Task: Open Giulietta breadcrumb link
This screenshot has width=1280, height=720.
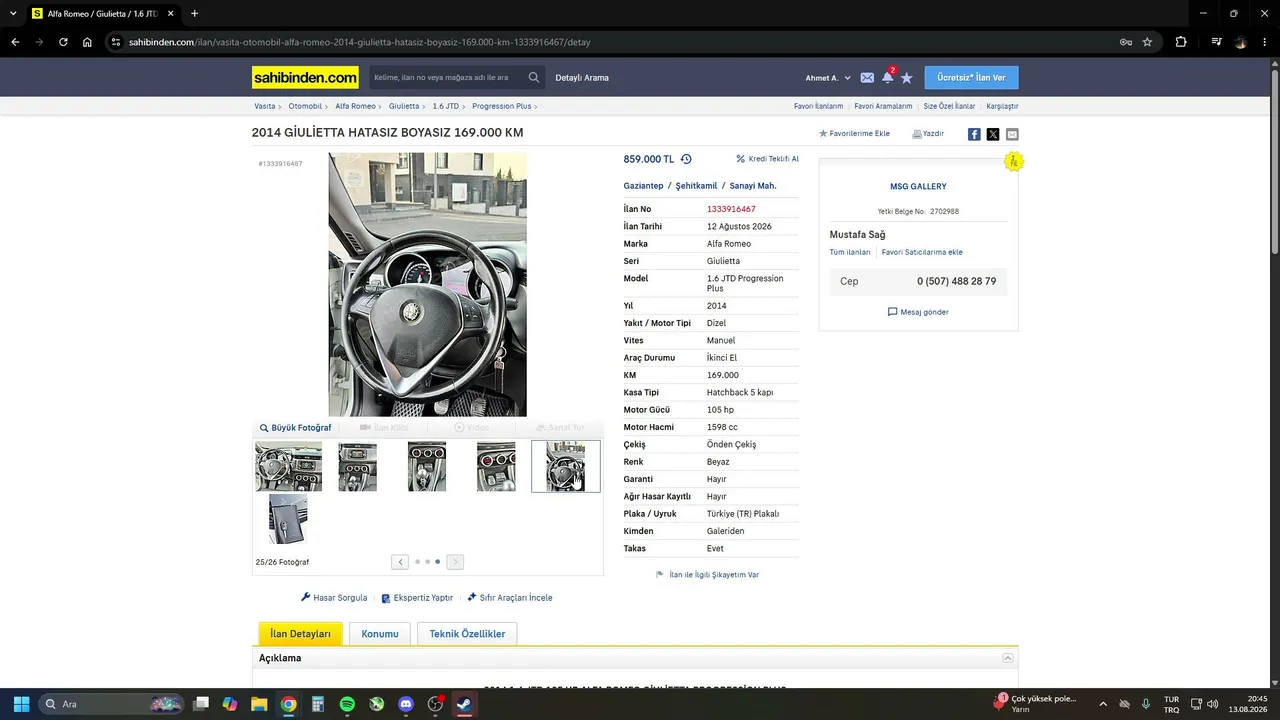Action: coord(404,106)
